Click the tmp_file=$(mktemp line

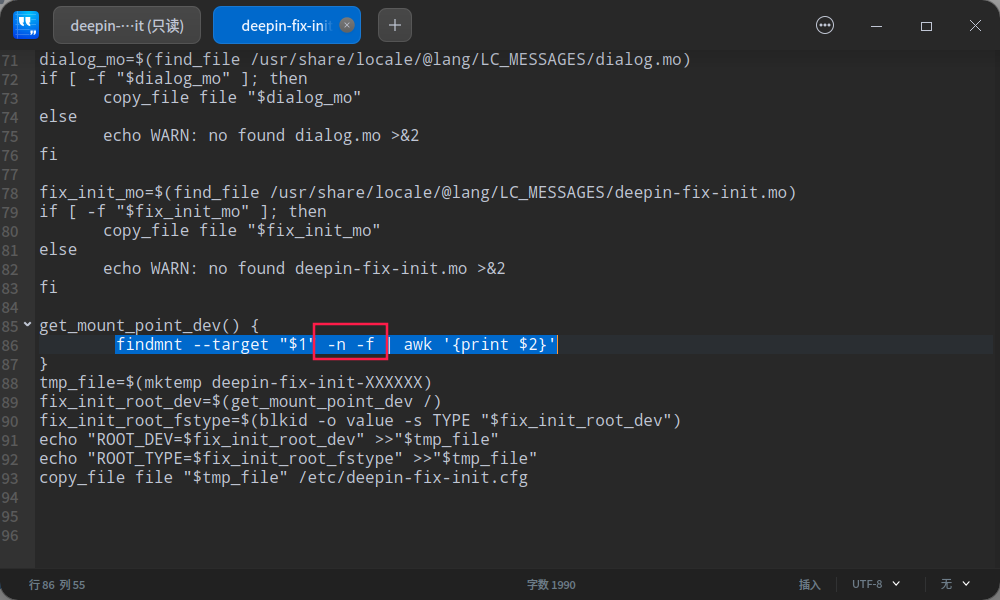[235, 383]
